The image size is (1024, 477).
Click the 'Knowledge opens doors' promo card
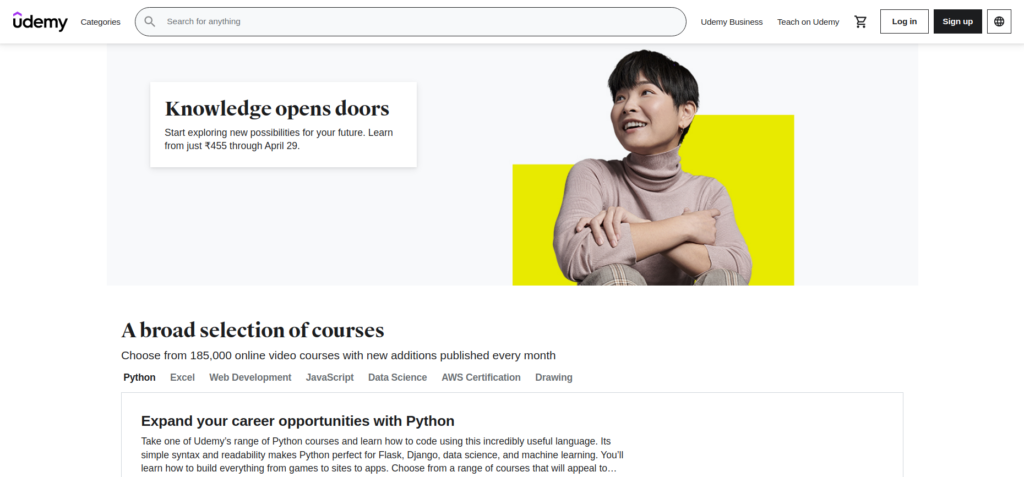pyautogui.click(x=283, y=124)
